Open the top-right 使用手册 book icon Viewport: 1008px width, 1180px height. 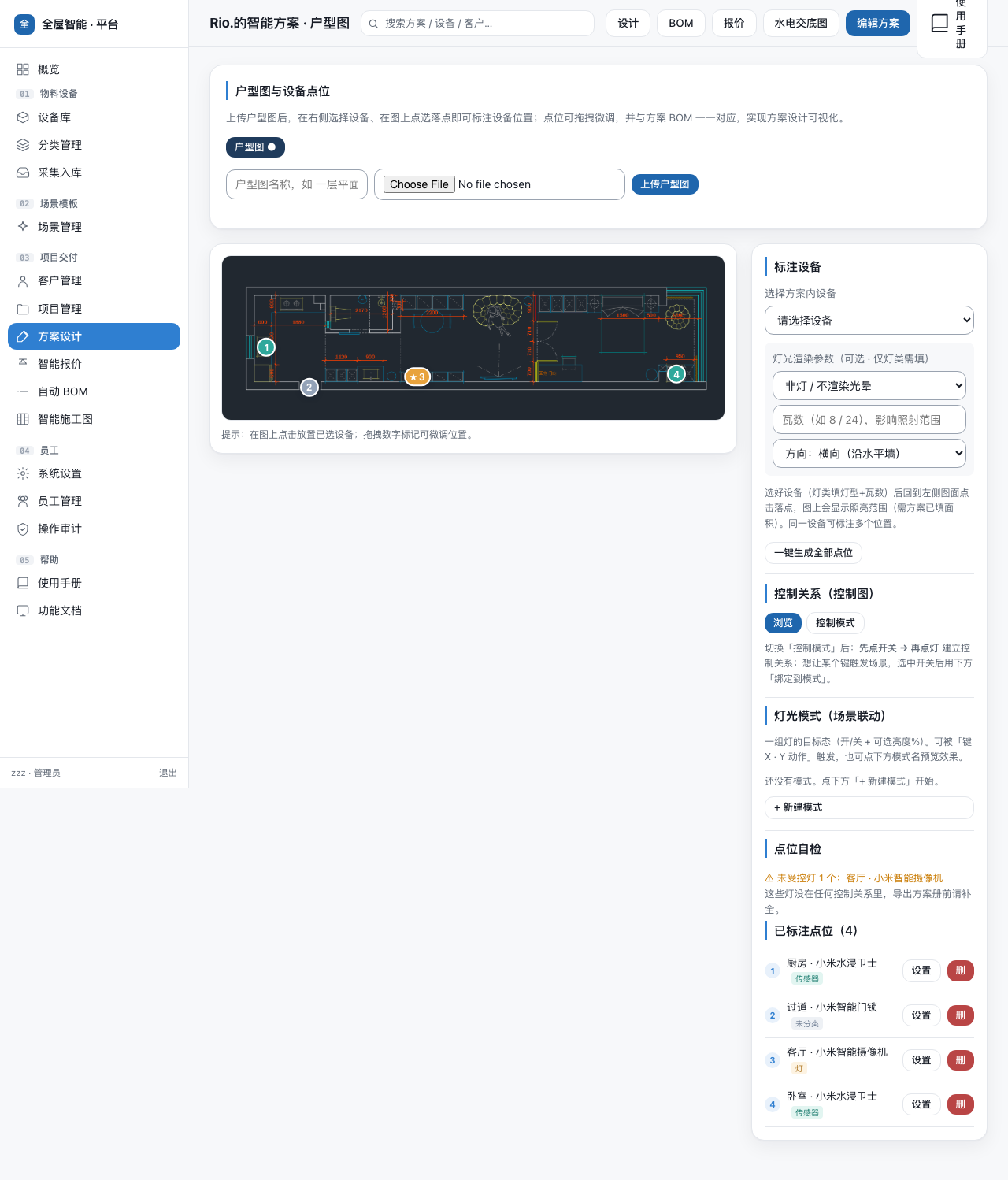pos(939,24)
